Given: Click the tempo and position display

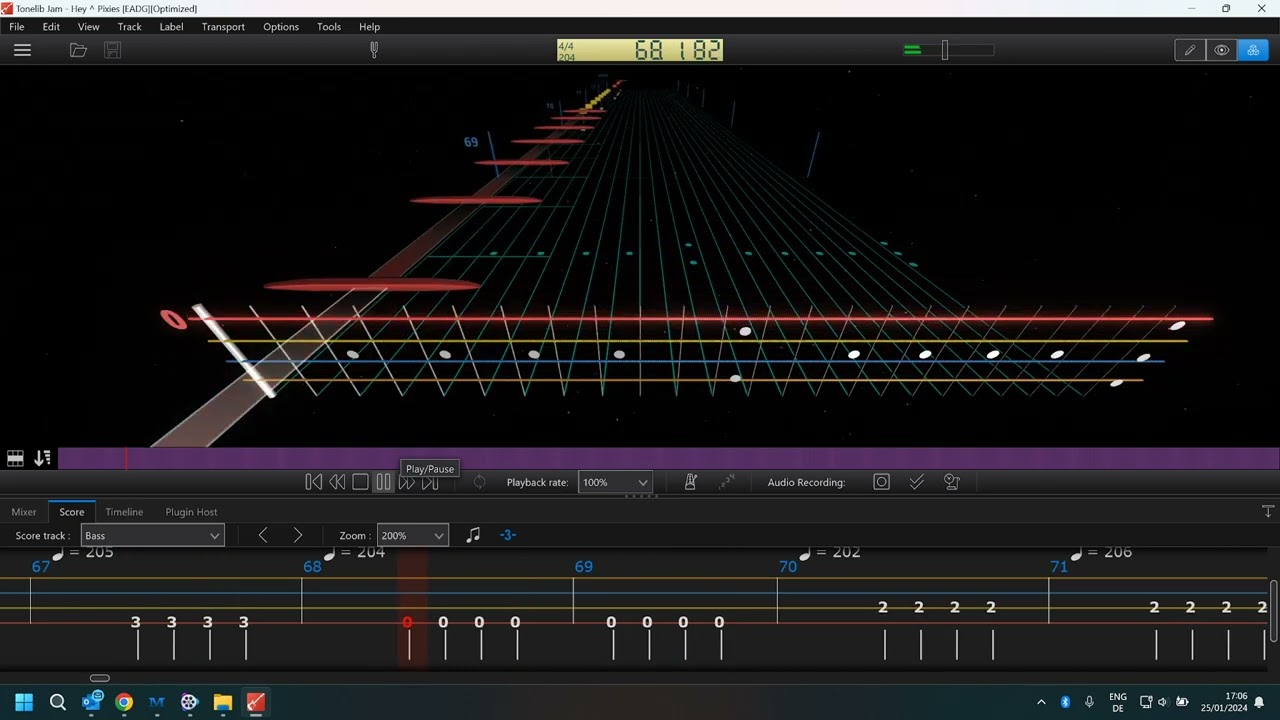Looking at the screenshot, I should [x=640, y=50].
